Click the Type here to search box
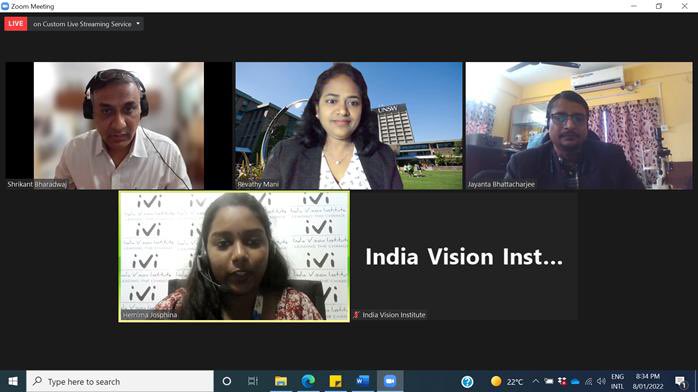The height and width of the screenshot is (392, 698). 120,381
